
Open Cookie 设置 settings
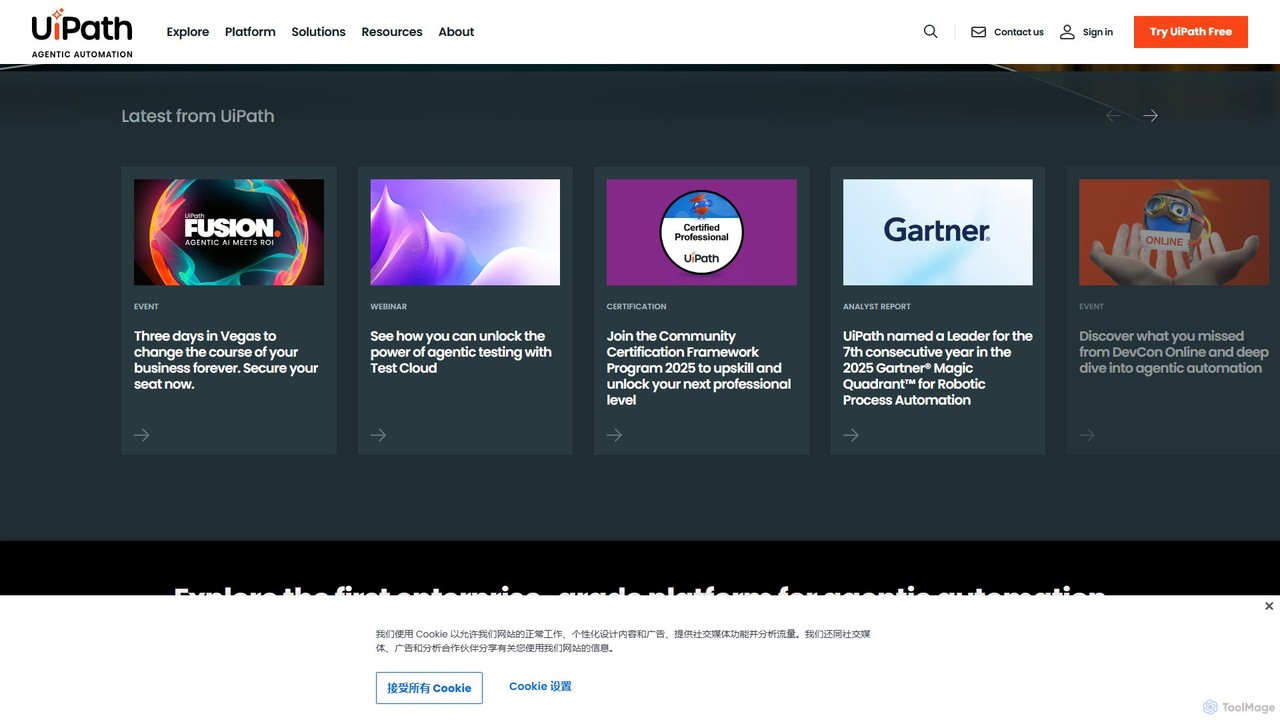point(540,687)
